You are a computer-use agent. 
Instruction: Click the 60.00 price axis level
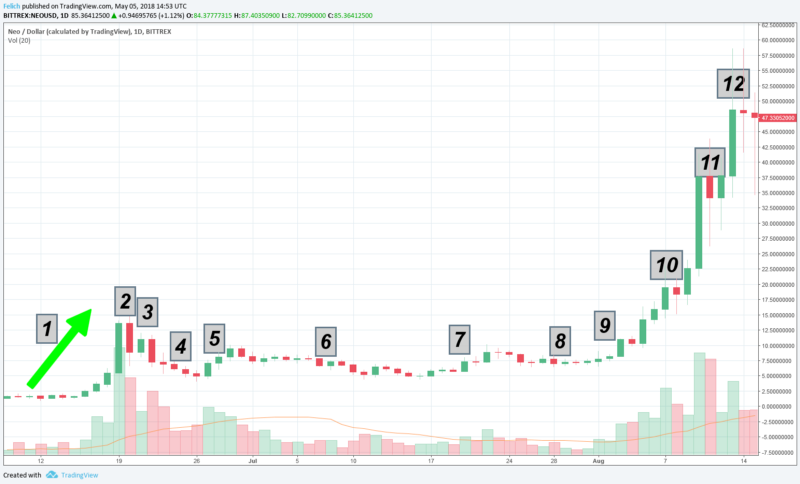(x=775, y=40)
